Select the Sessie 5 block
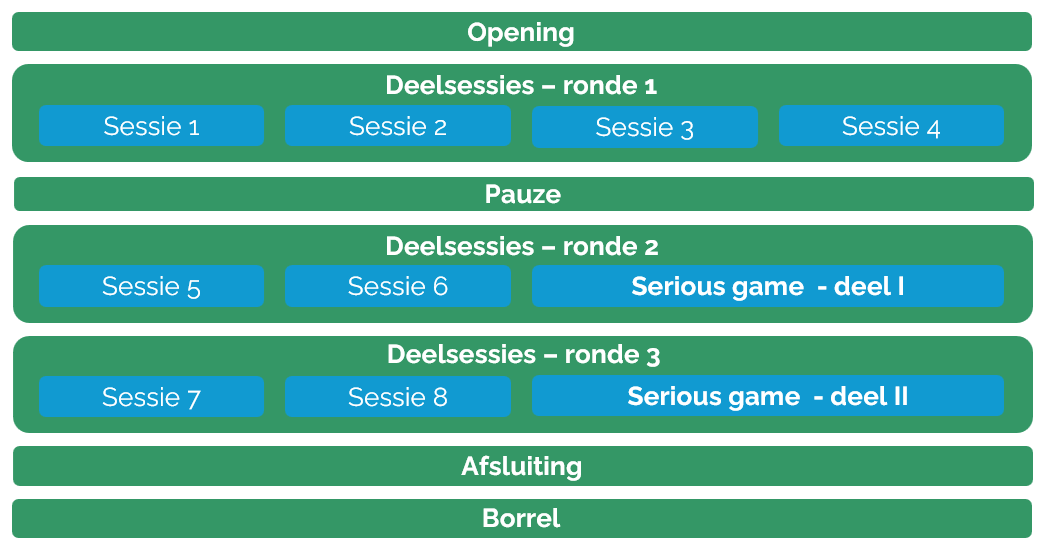1045x549 pixels. [x=151, y=287]
